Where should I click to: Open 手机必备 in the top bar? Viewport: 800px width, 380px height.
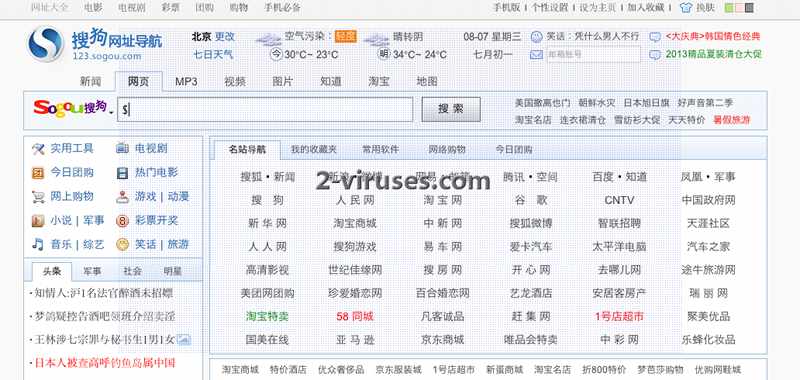pyautogui.click(x=283, y=8)
